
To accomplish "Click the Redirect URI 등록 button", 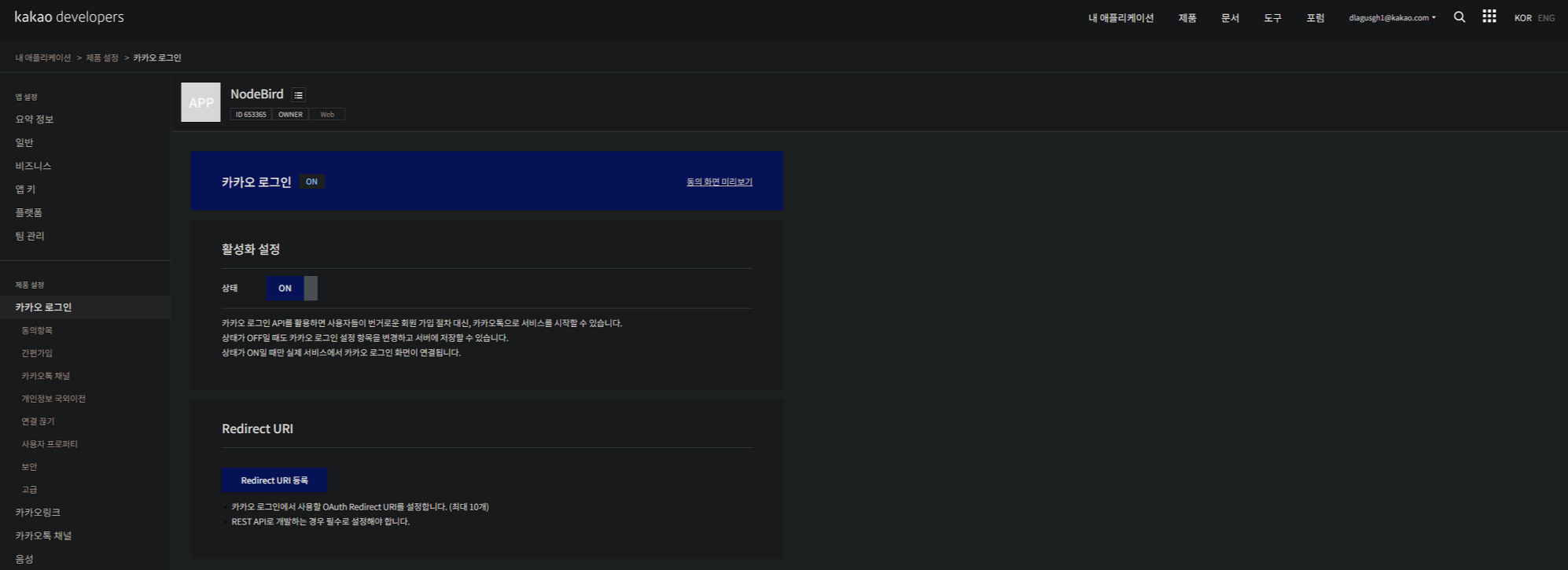I will tap(274, 480).
